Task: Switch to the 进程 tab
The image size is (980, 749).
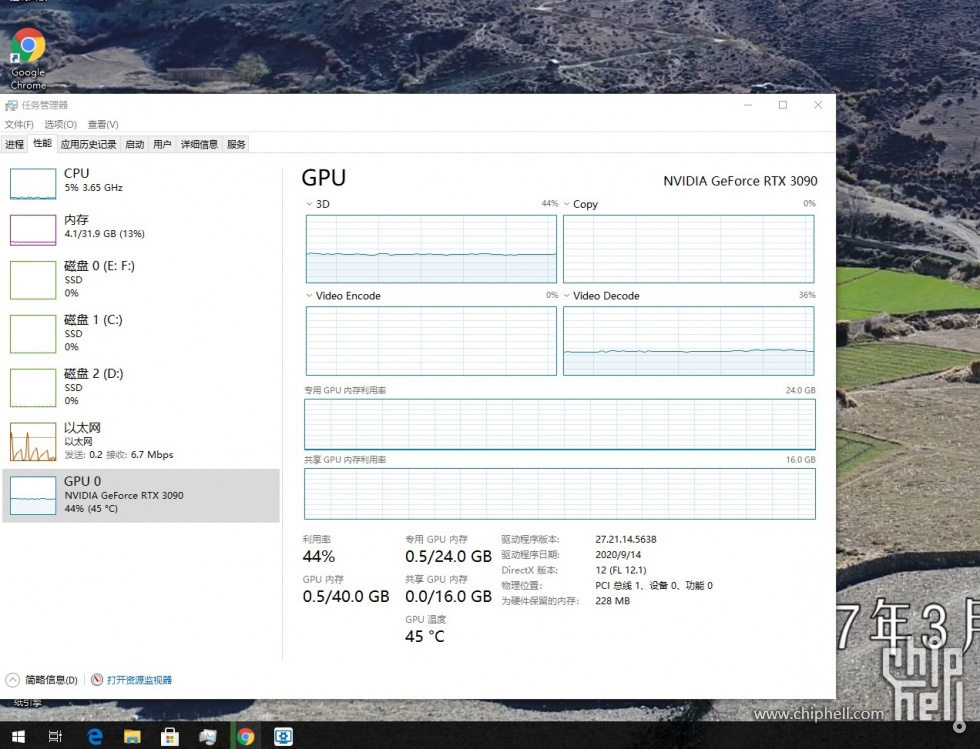Action: (14, 144)
